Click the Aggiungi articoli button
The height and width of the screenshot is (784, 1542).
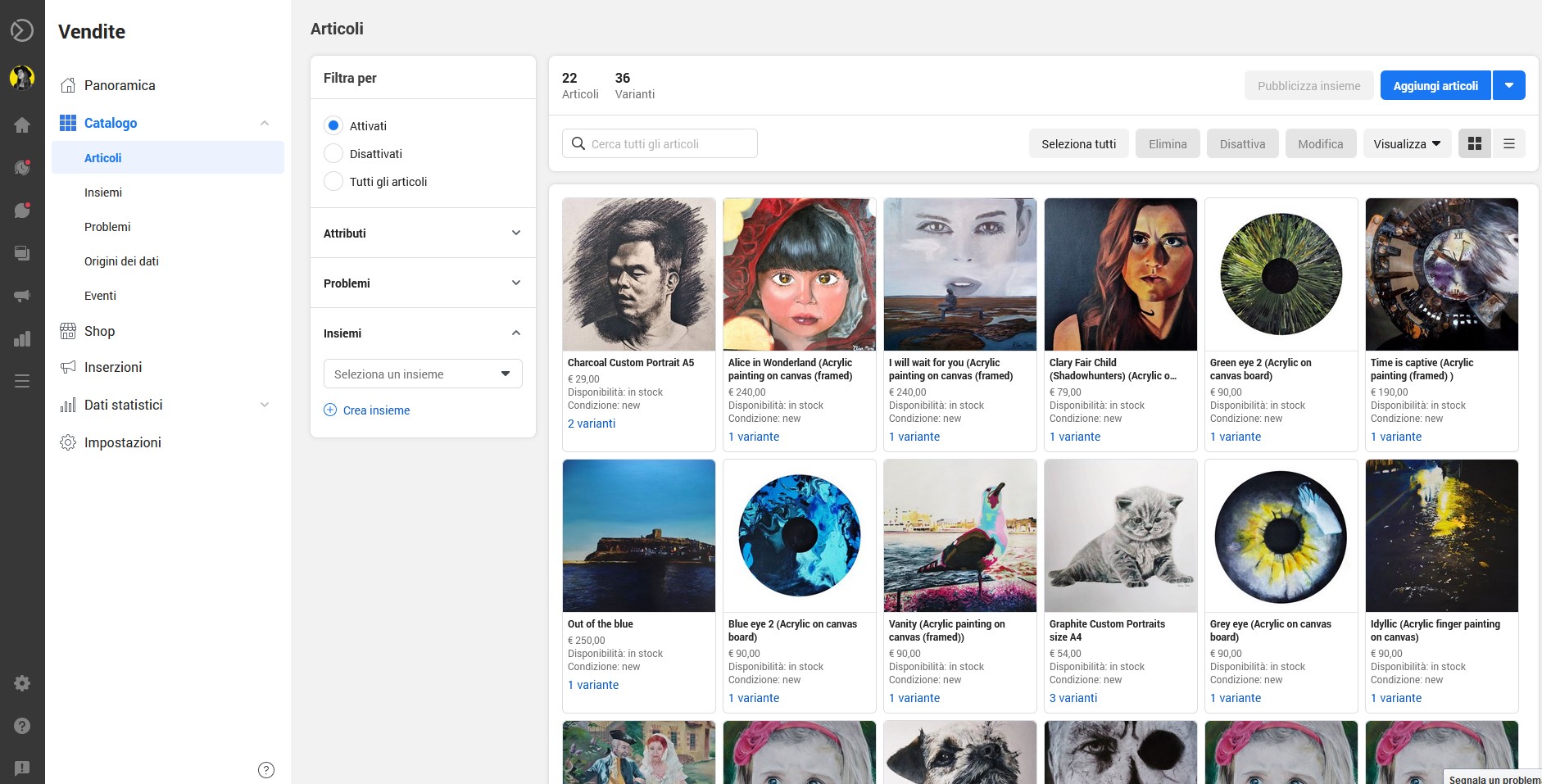[x=1435, y=86]
